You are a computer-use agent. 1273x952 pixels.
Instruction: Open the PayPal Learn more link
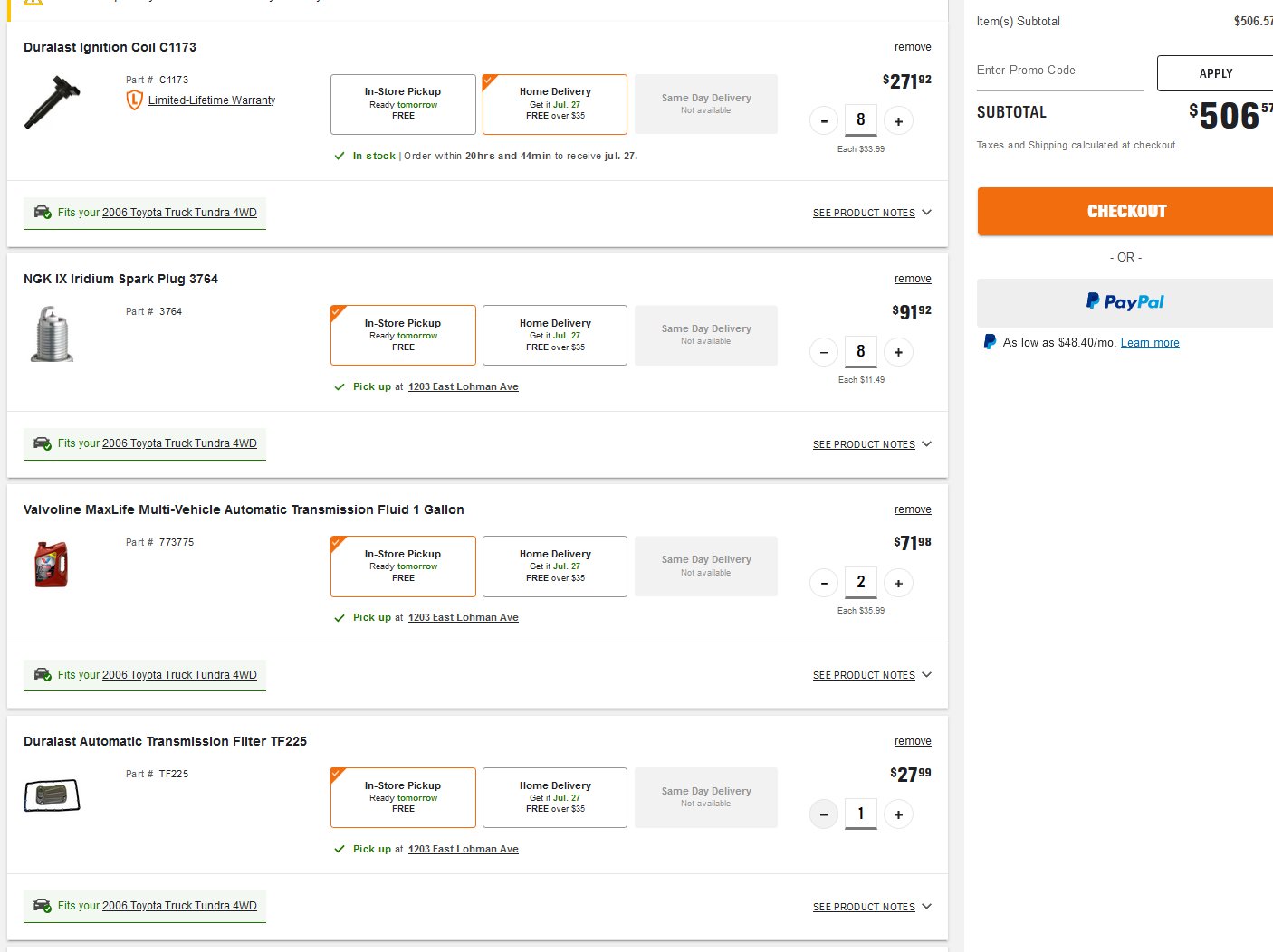[1150, 343]
